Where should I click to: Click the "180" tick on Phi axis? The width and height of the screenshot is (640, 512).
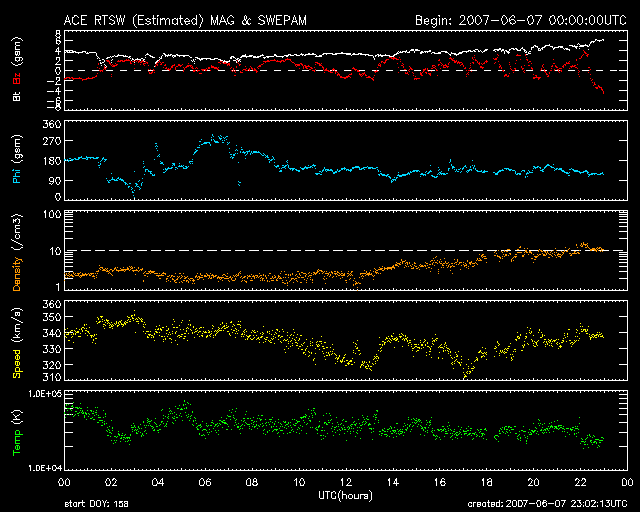coord(52,160)
